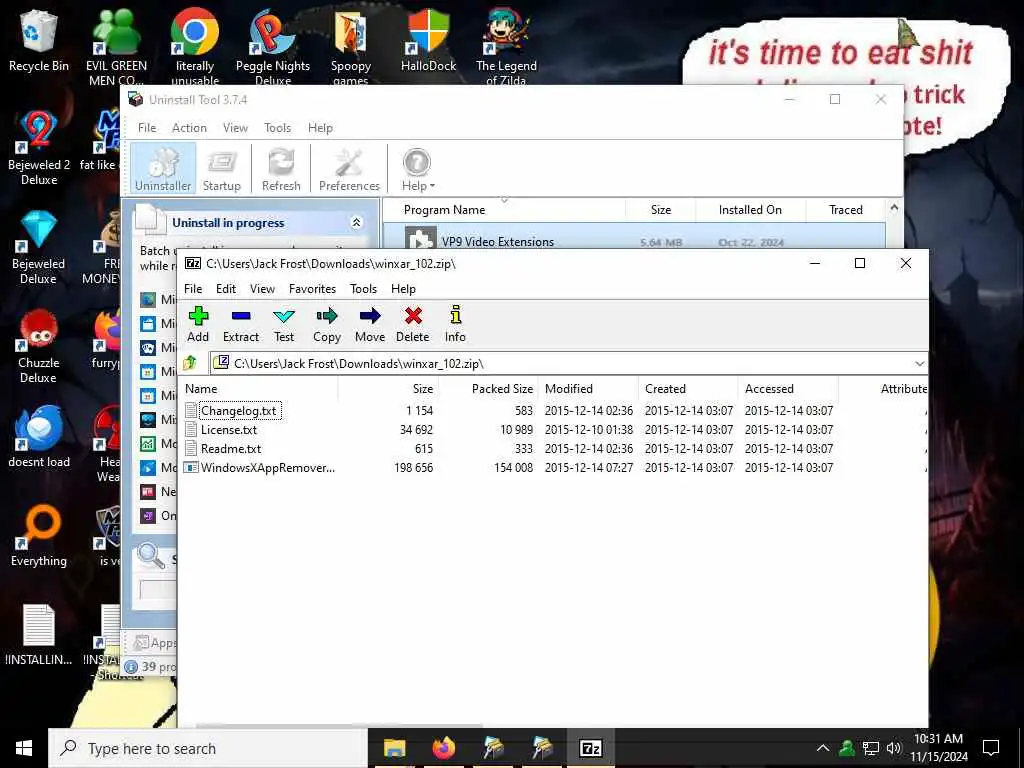
Task: Open the File menu in Uninstall Tool
Action: 147,128
